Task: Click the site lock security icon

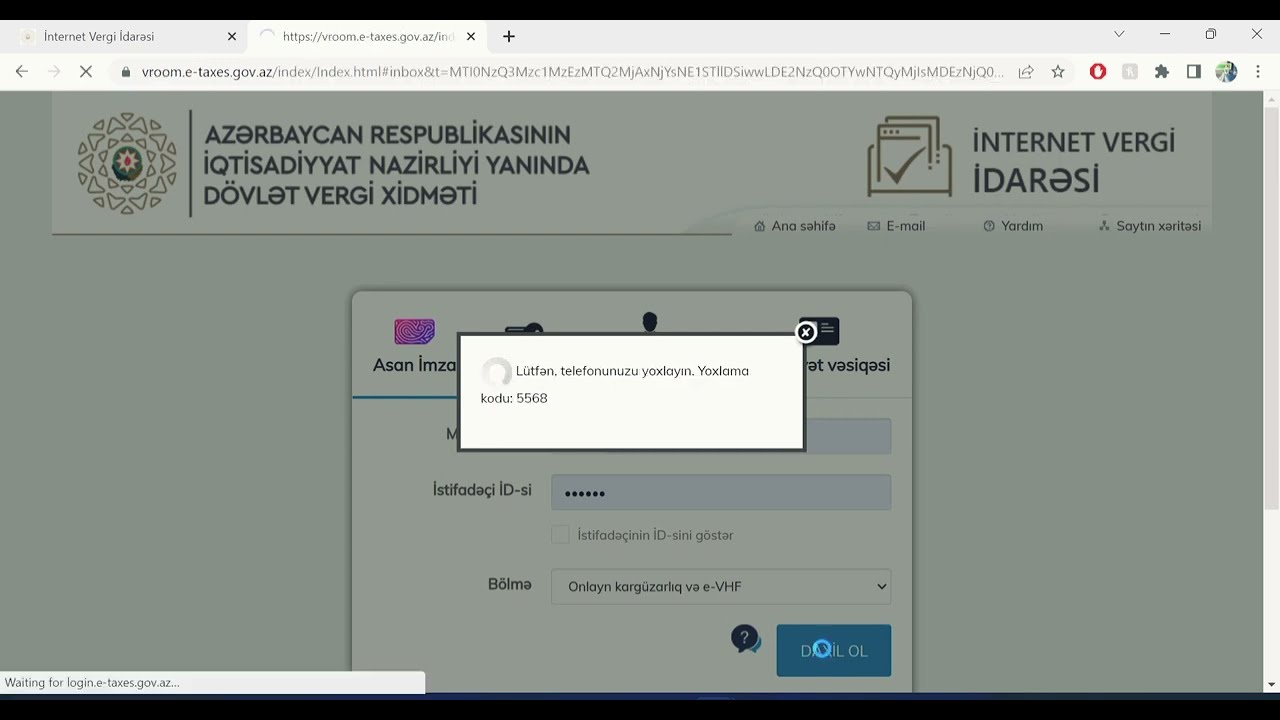Action: (125, 72)
